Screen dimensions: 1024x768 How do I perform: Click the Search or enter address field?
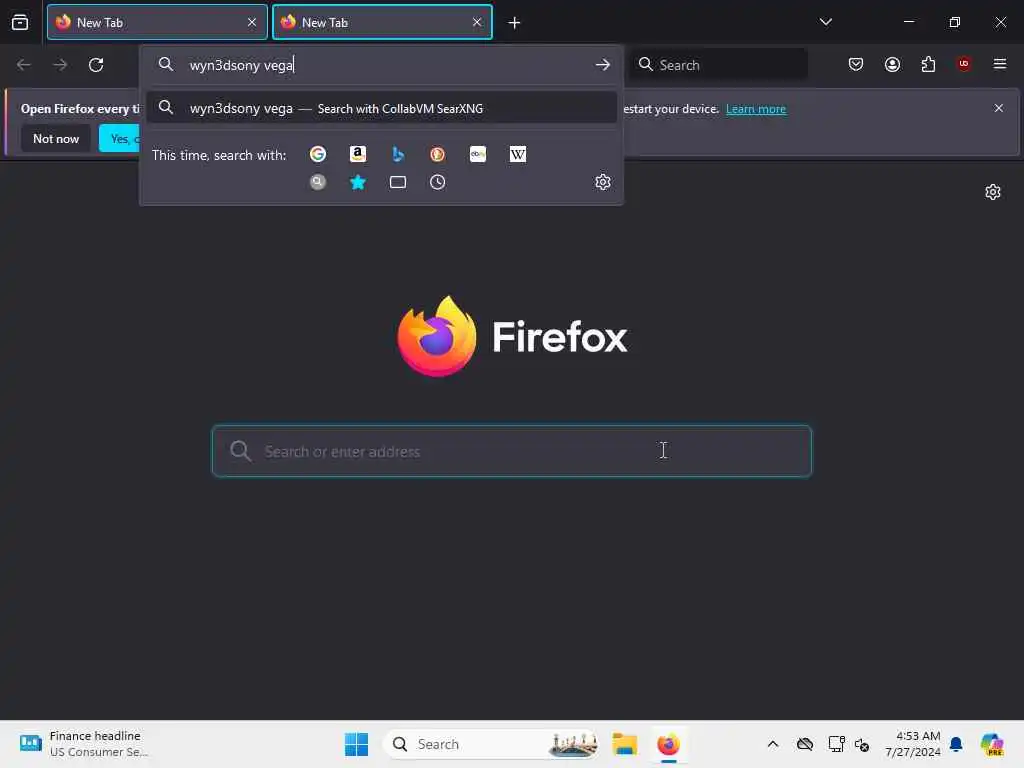coord(512,451)
